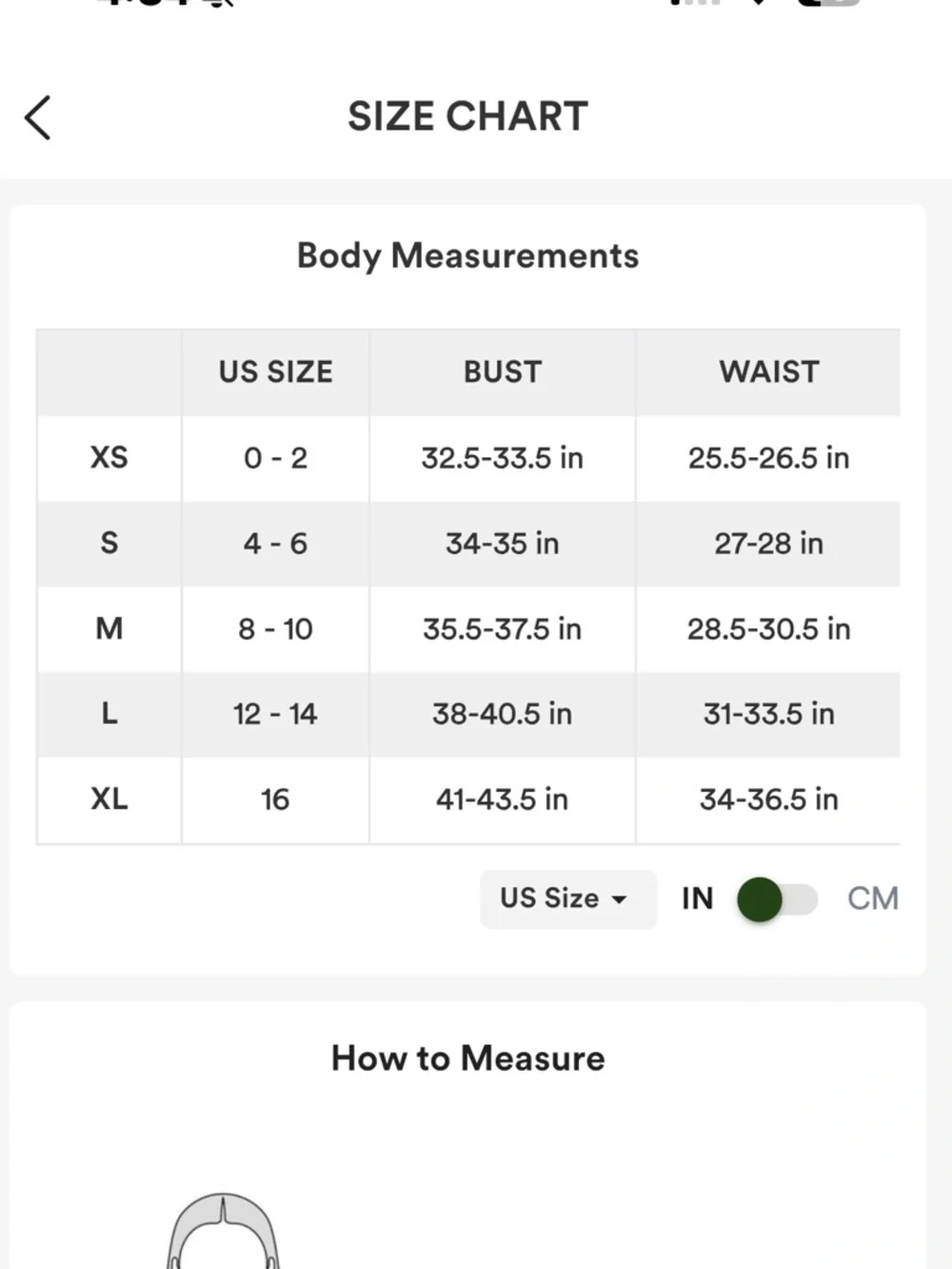Click the 35.5-37.5 in bust cell

click(502, 629)
